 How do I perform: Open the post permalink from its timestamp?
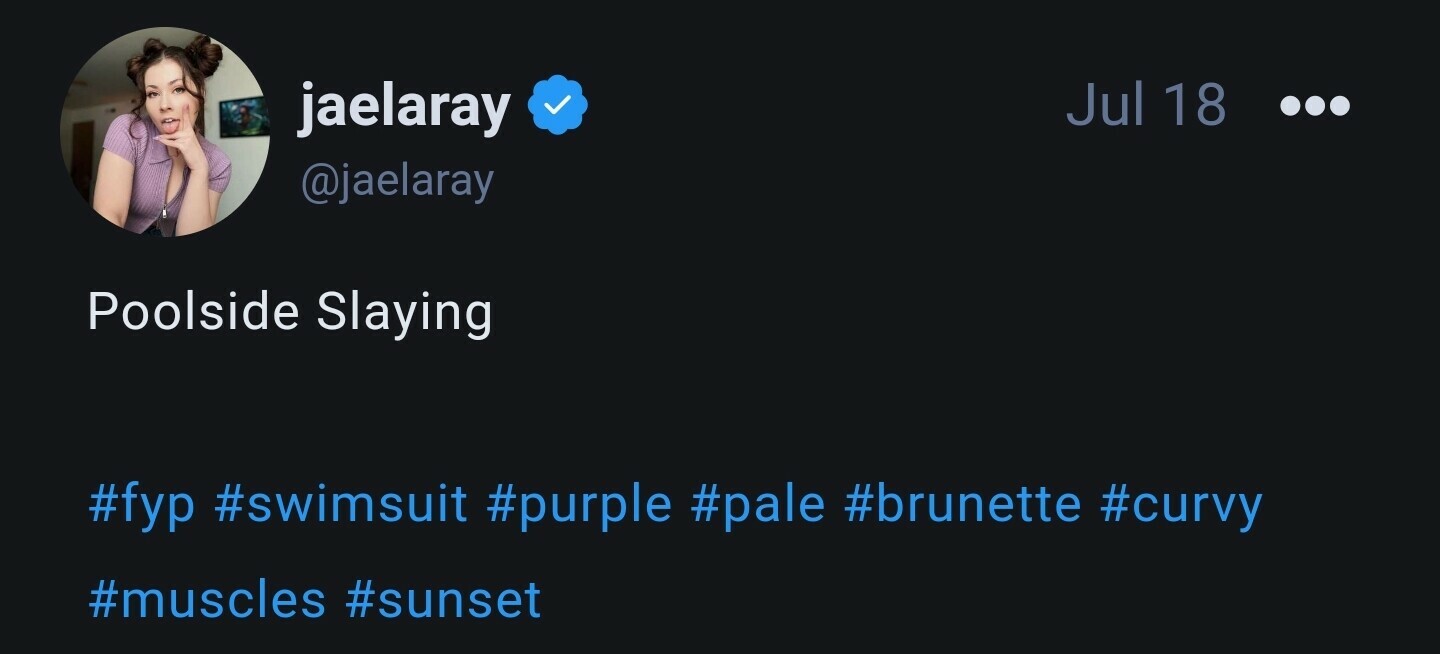[x=1146, y=104]
